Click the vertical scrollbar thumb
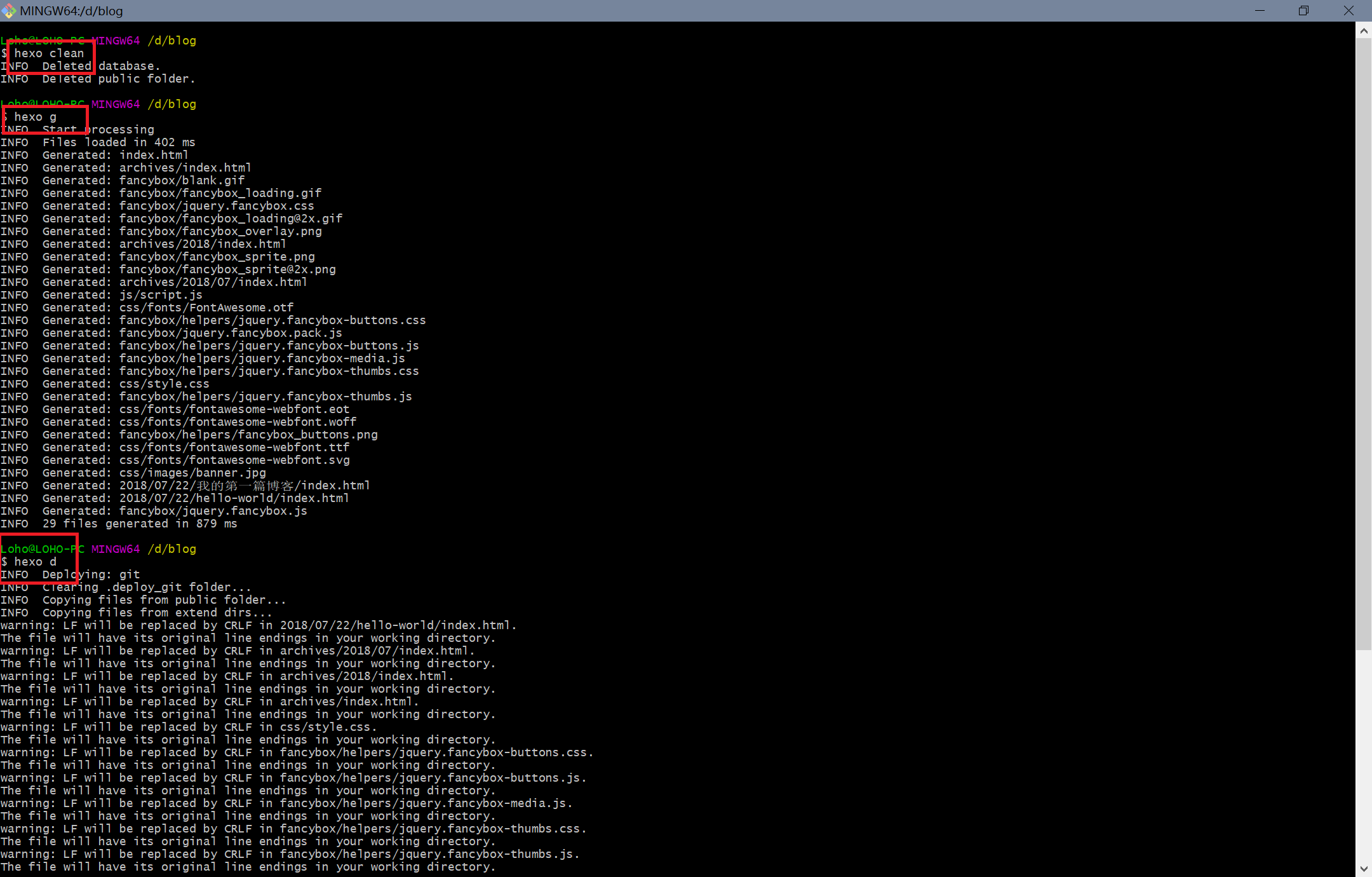1372x877 pixels. pos(1364,343)
